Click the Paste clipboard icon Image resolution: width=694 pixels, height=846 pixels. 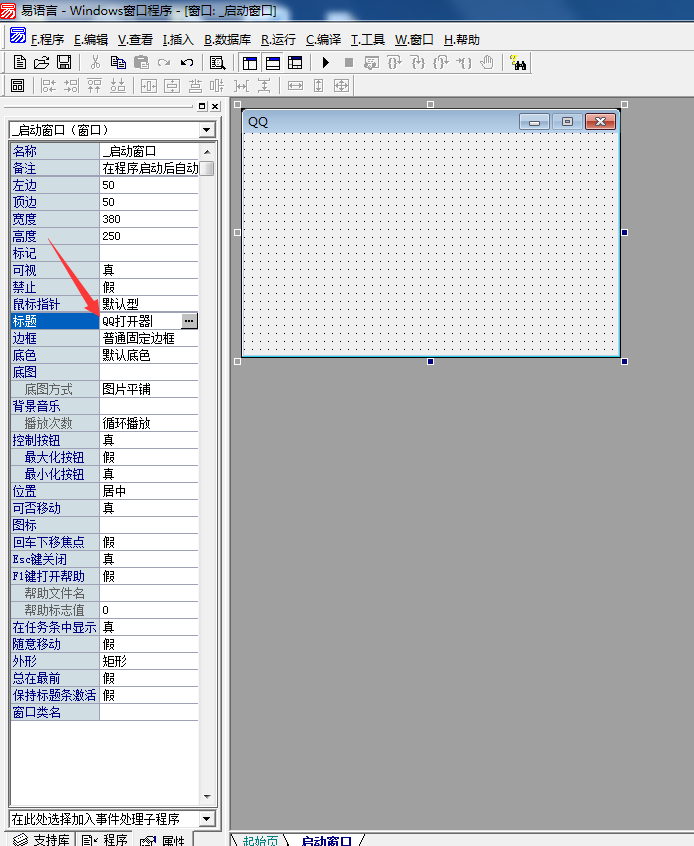click(x=141, y=63)
